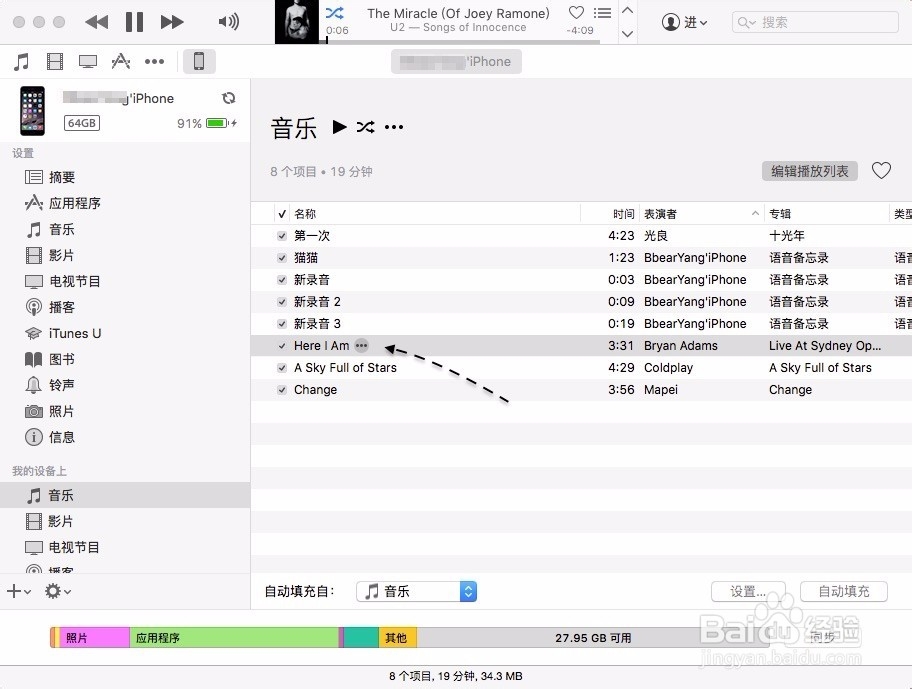The width and height of the screenshot is (912, 689).
Task: Shuffle the 音乐 playlist
Action: click(365, 127)
